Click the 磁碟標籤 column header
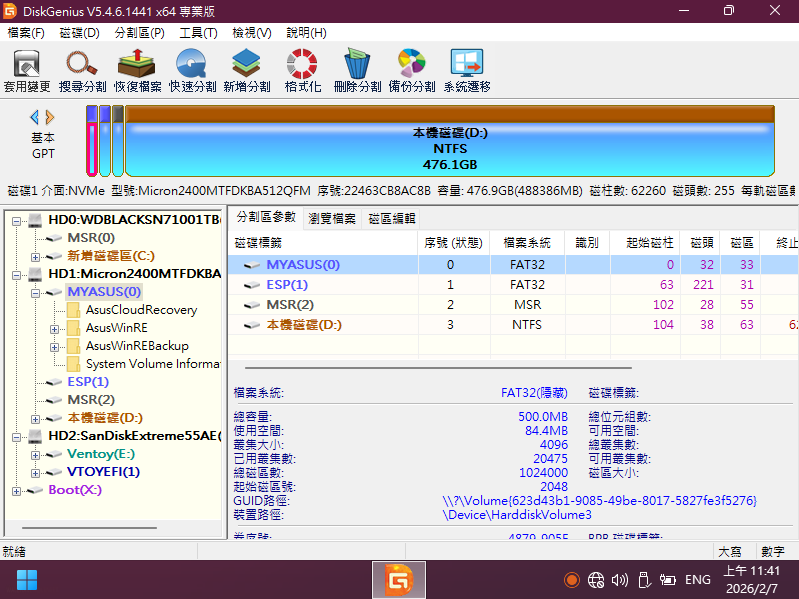799x599 pixels. coord(323,243)
